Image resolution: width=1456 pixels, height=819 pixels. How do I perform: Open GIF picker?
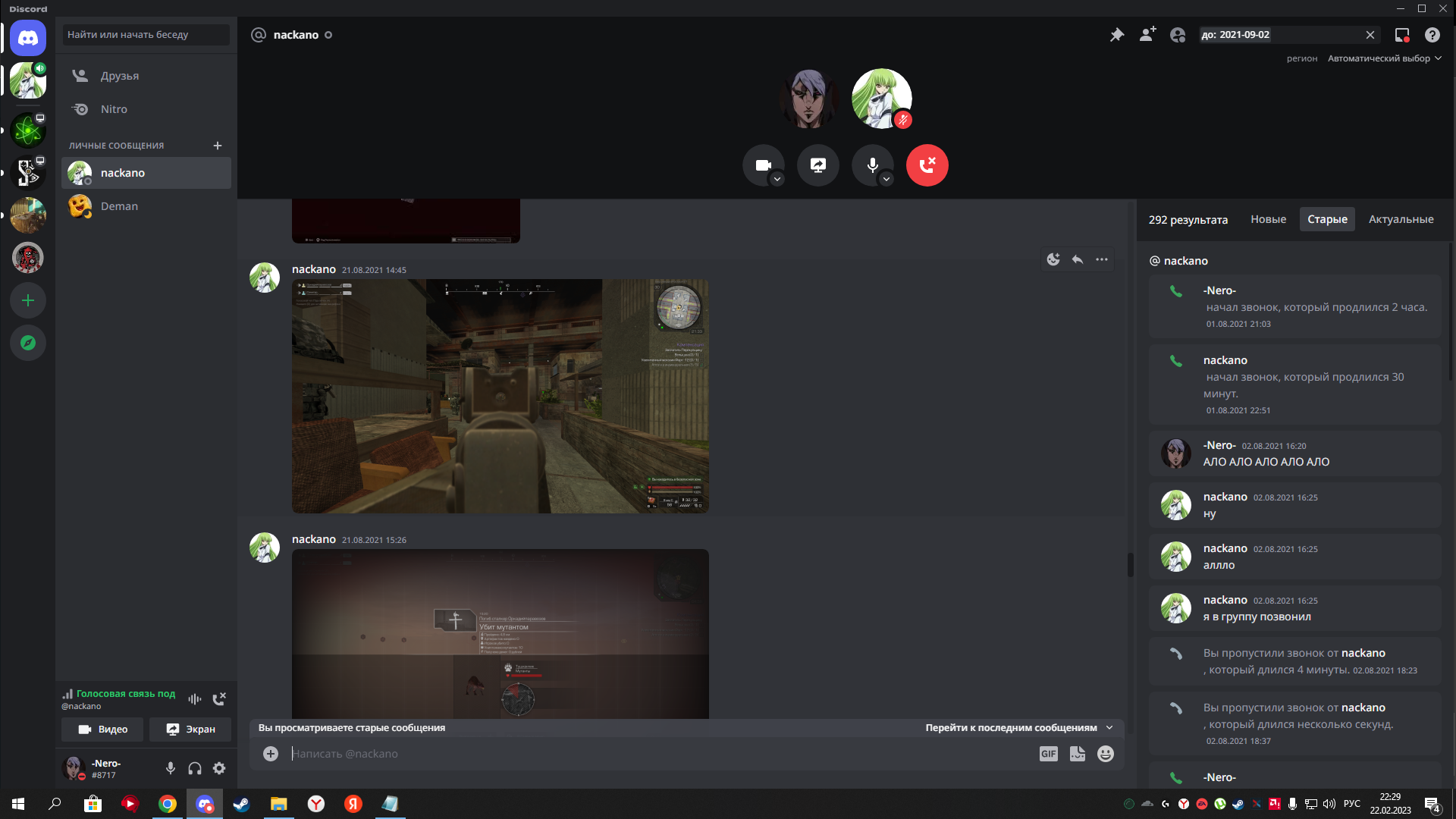(1049, 754)
